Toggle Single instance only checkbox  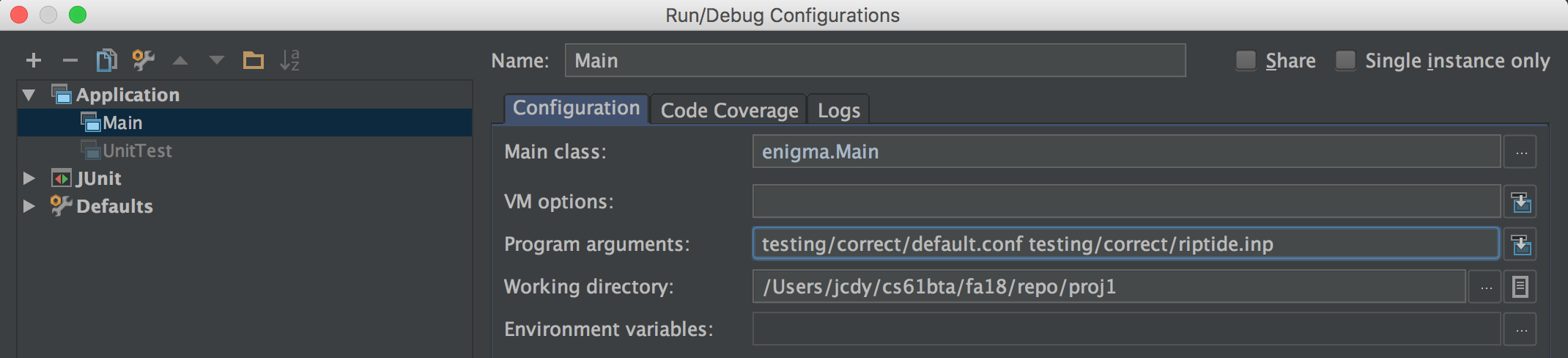[1345, 60]
